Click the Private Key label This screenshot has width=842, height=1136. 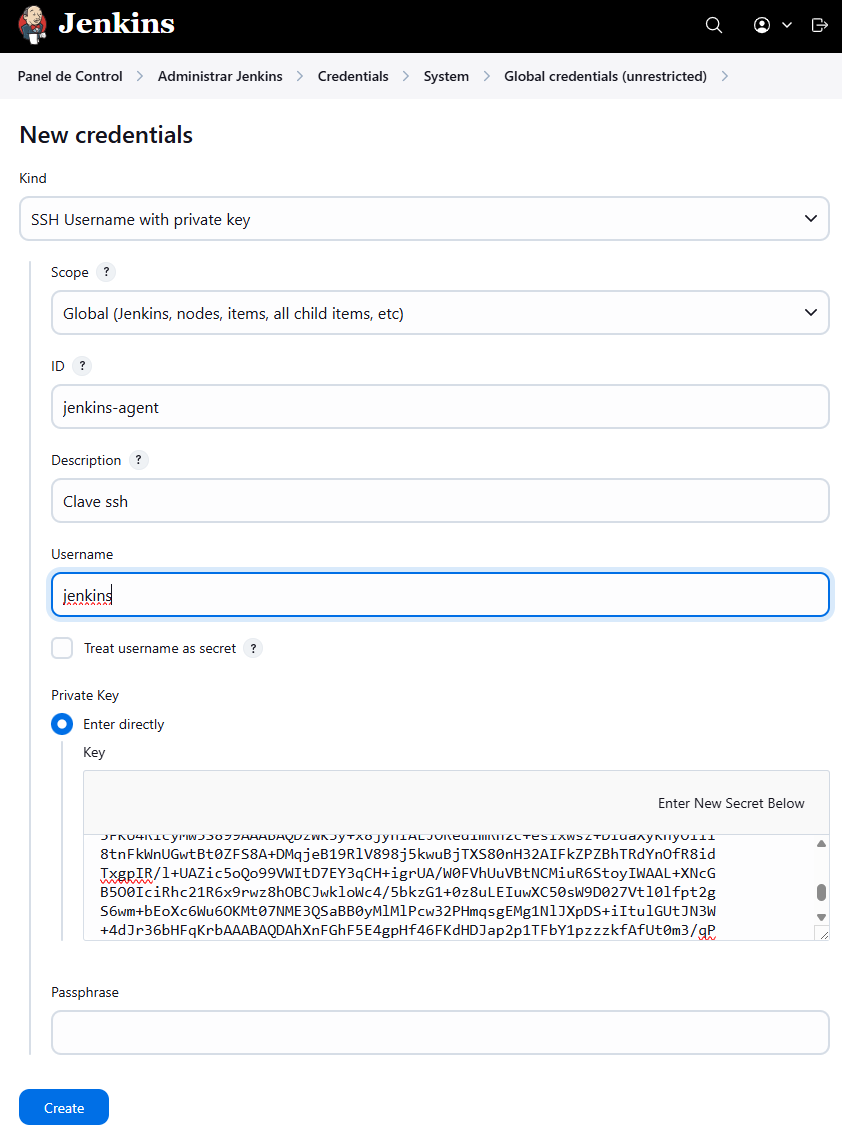pos(85,696)
